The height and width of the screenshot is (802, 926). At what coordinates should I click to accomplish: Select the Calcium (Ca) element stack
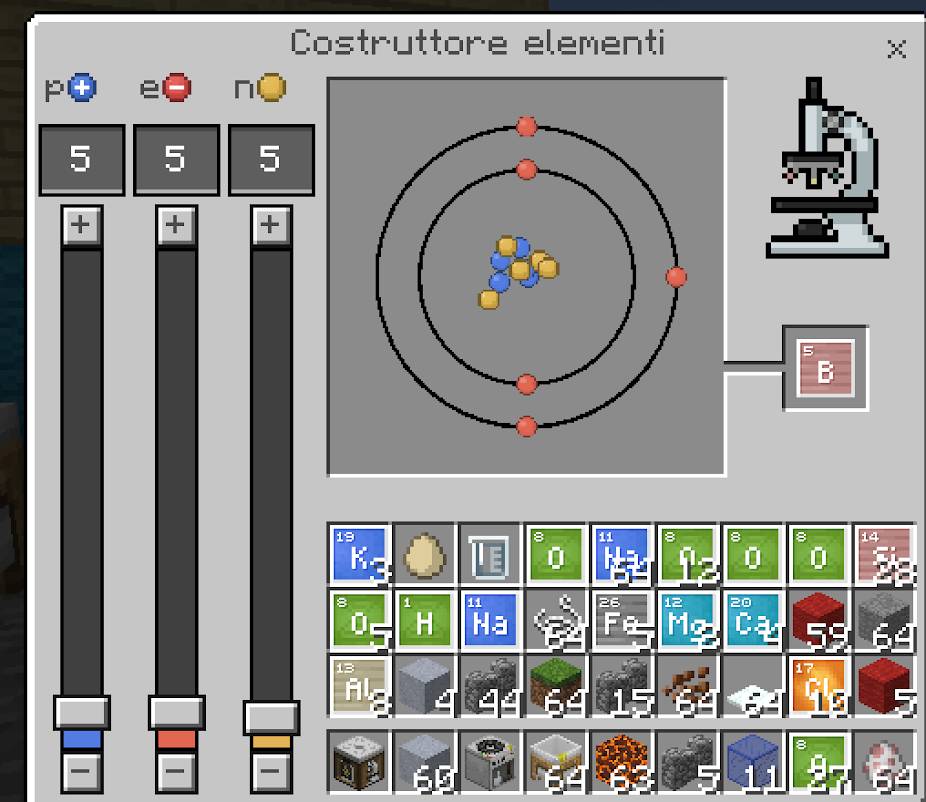(752, 620)
